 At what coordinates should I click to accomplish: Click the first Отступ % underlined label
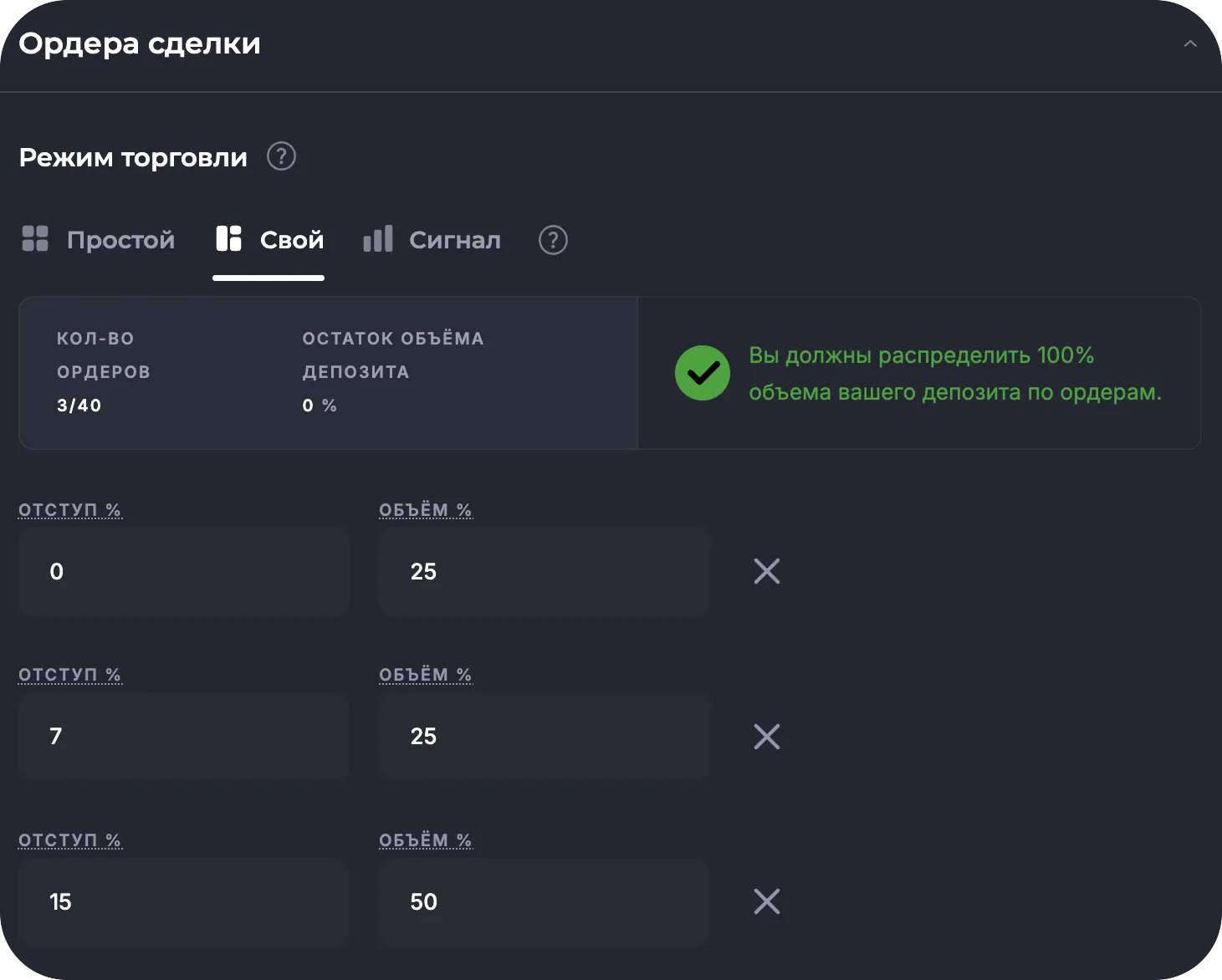(70, 510)
